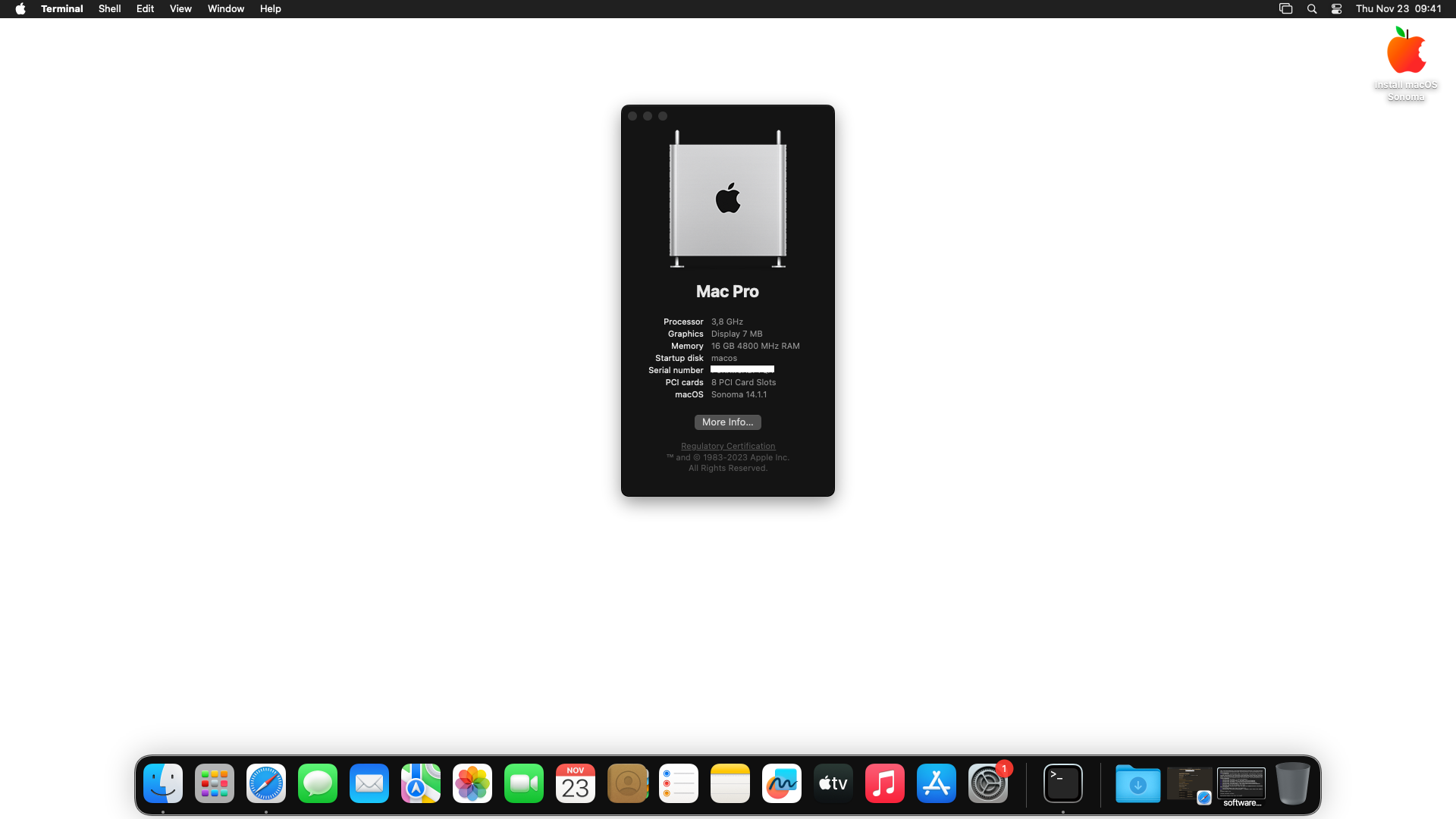Open the Photos app
This screenshot has height=819, width=1456.
click(x=472, y=783)
